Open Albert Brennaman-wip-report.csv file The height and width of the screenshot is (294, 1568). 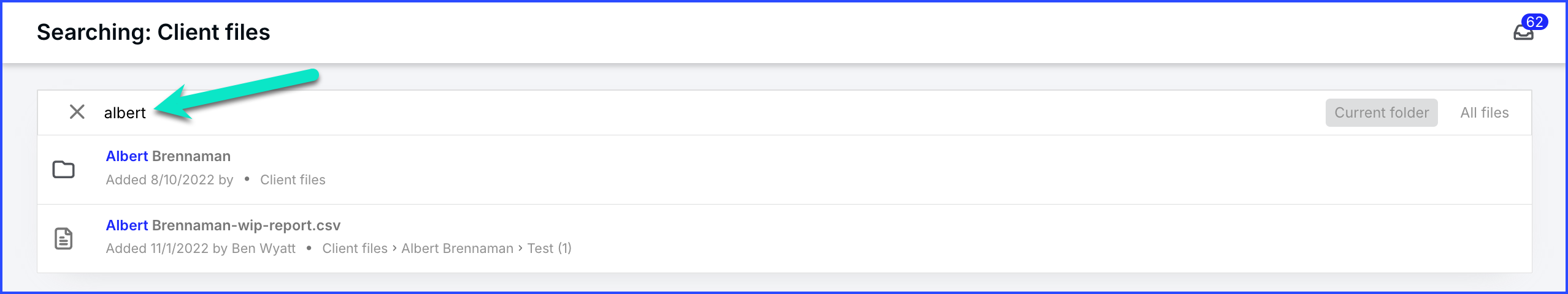click(223, 225)
